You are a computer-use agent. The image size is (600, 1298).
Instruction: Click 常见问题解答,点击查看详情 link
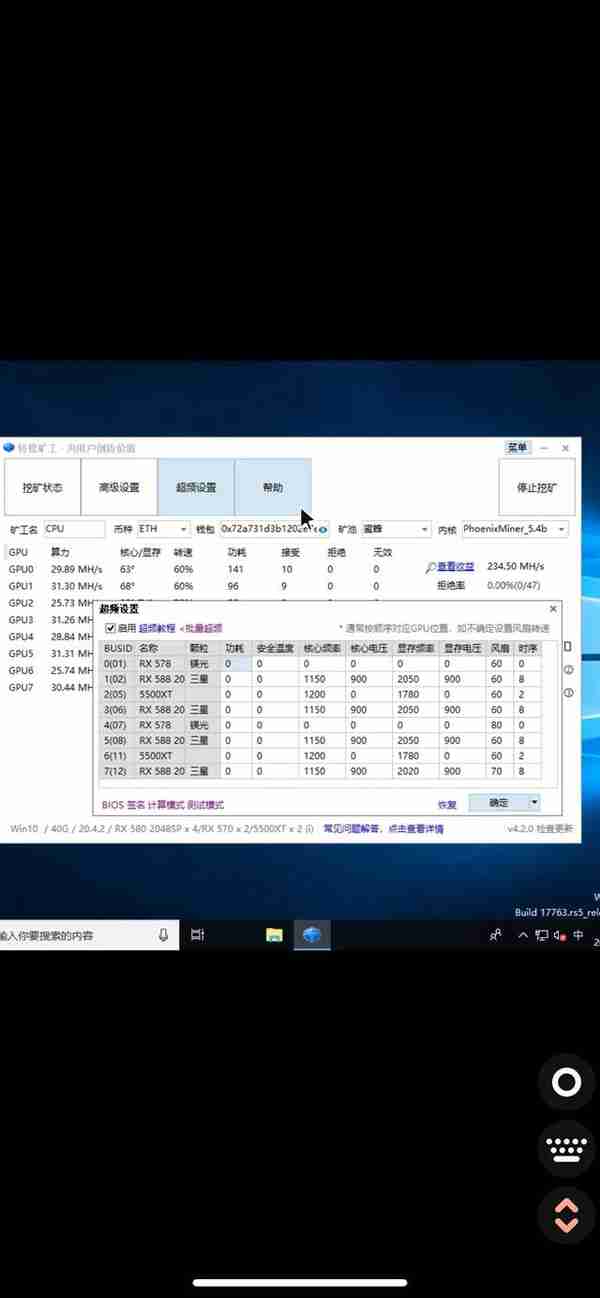coord(382,829)
